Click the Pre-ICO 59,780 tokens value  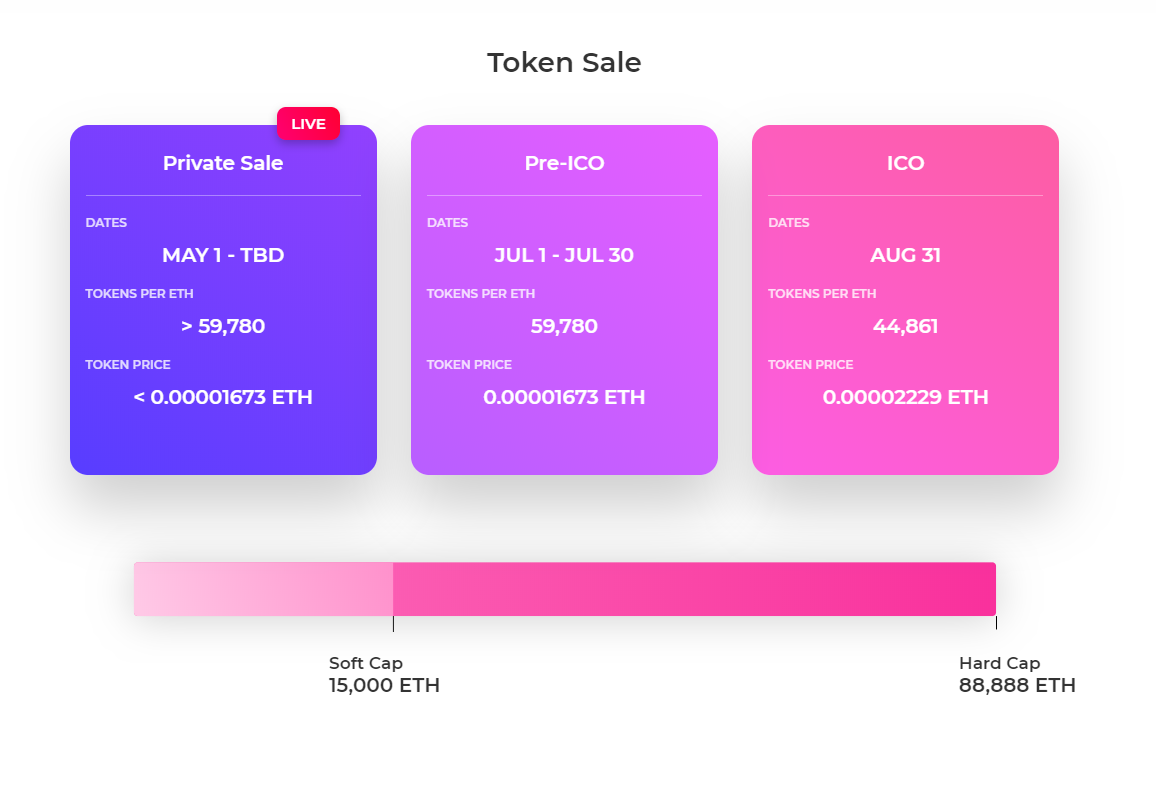564,326
